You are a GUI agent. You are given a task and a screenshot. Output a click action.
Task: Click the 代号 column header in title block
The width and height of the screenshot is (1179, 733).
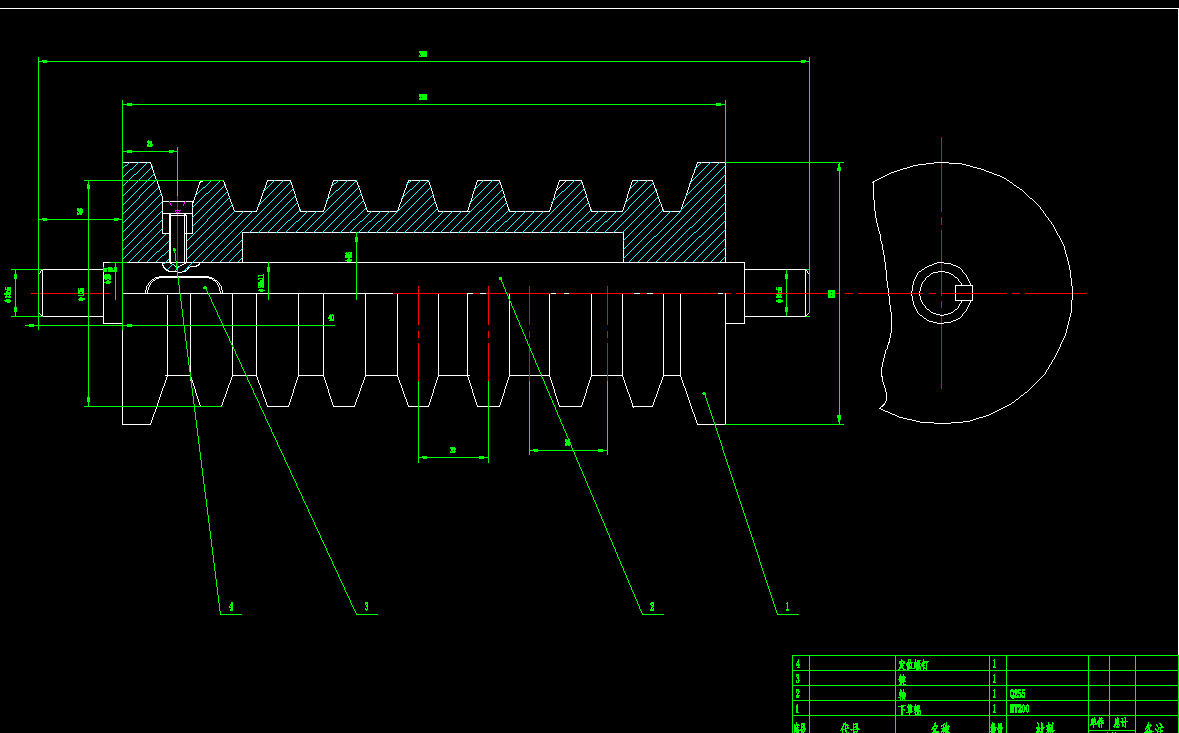(x=850, y=728)
